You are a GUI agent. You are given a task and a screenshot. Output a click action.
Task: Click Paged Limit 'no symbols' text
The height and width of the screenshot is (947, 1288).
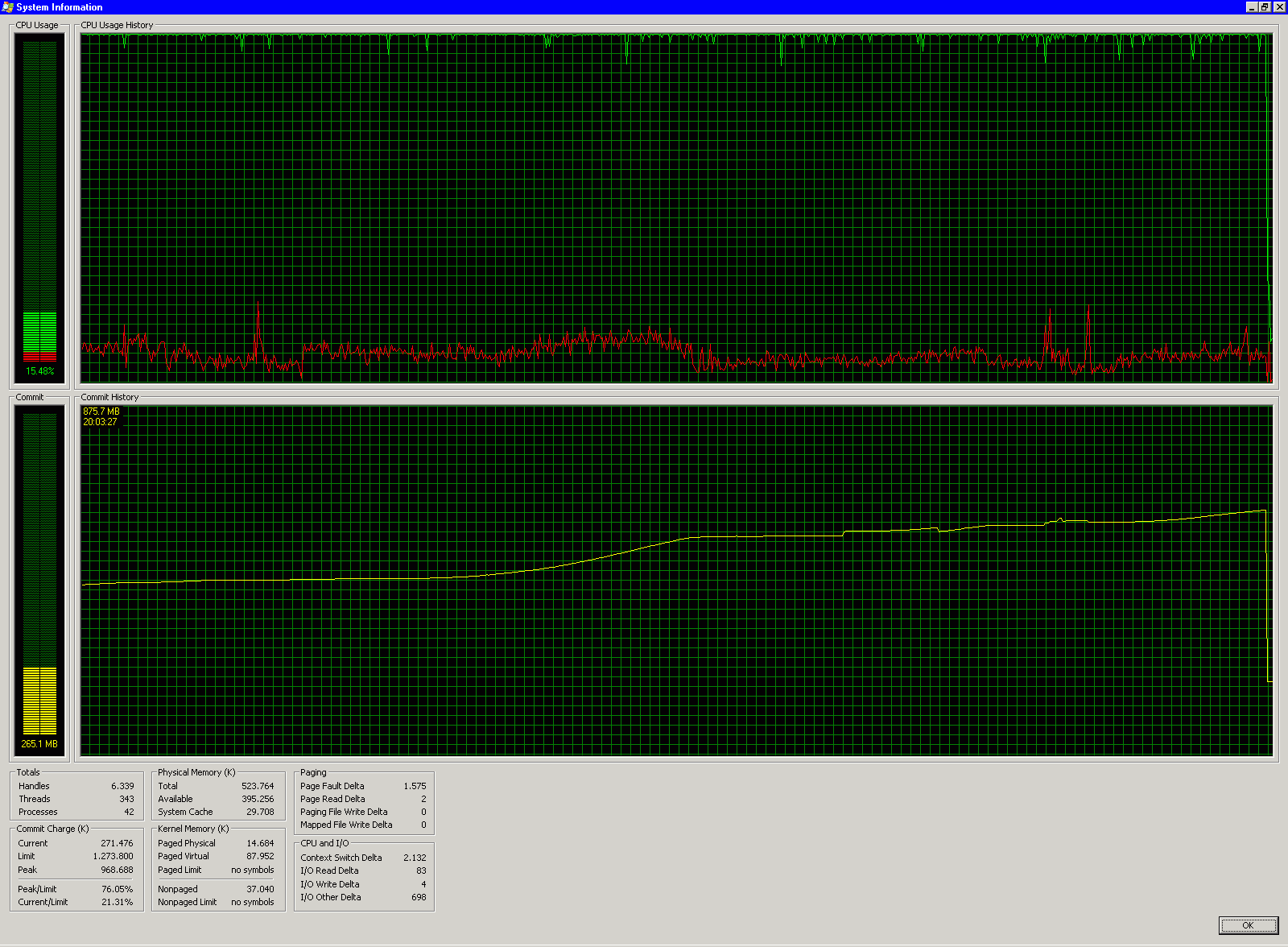coord(252,870)
